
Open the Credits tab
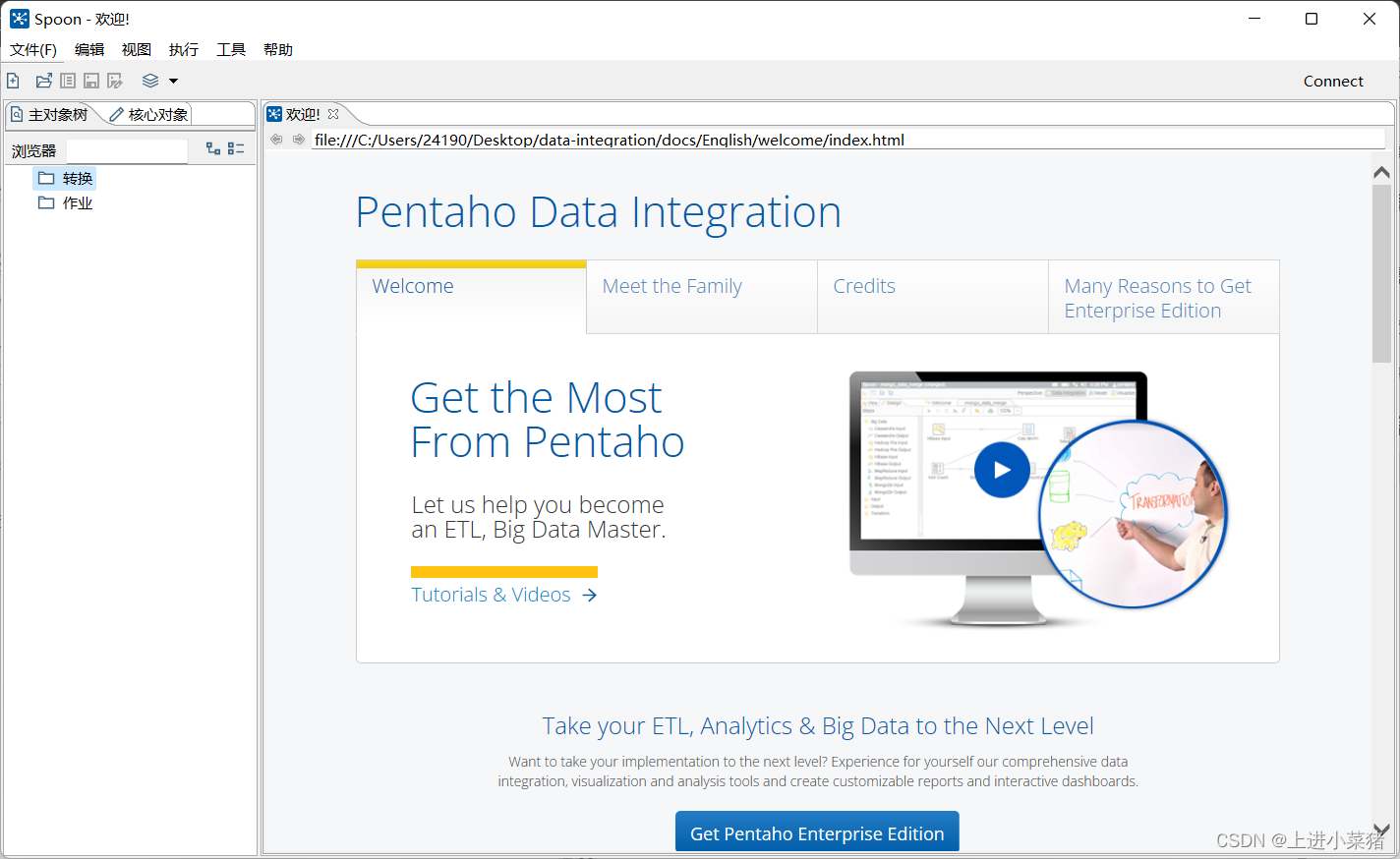933,296
